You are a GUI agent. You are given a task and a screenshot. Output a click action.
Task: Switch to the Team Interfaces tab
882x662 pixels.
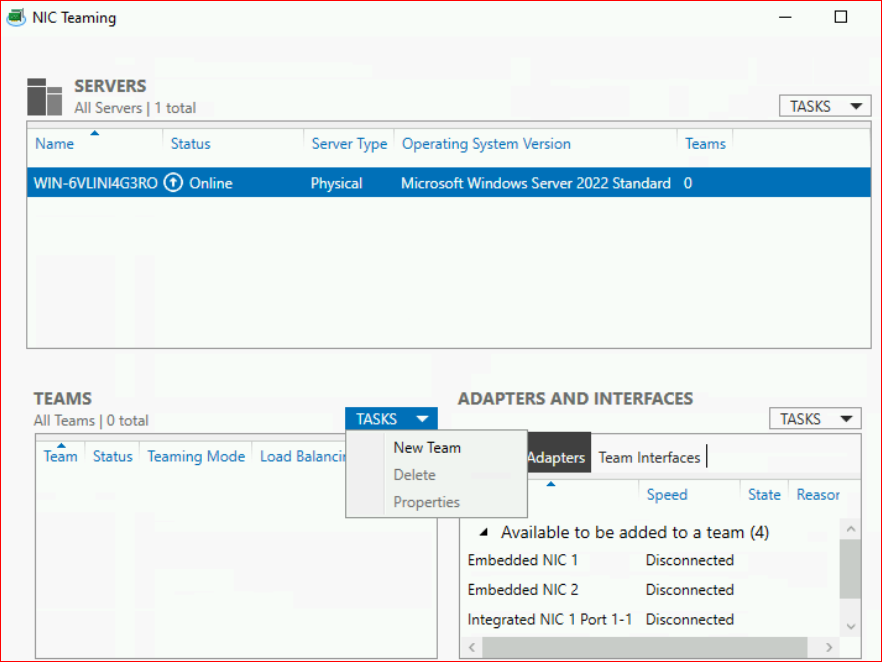click(x=649, y=457)
